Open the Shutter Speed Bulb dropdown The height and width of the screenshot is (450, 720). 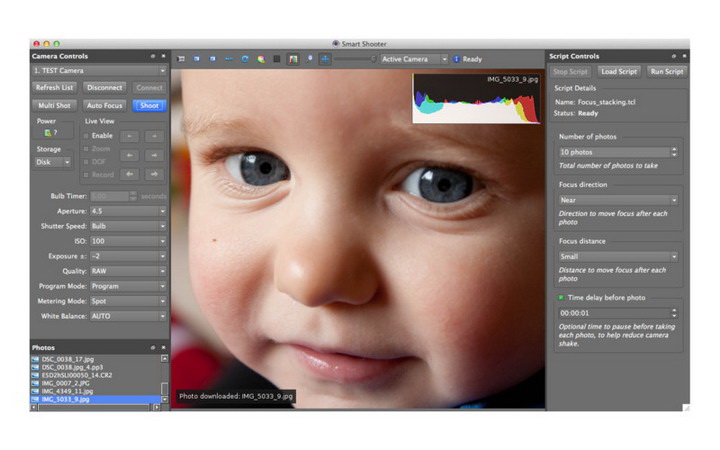(128, 226)
